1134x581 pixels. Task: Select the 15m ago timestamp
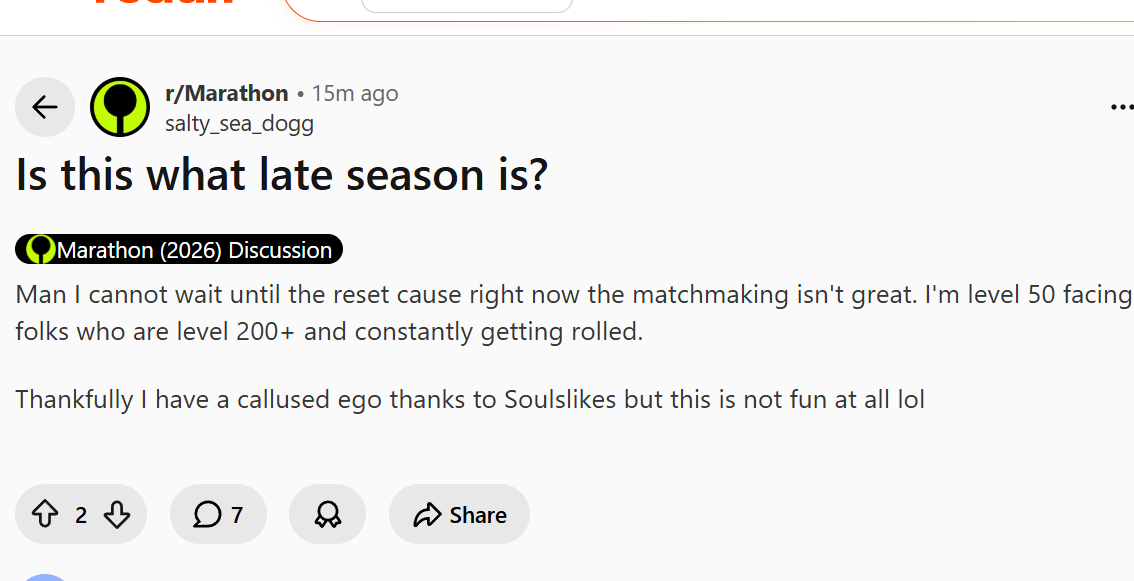click(354, 93)
